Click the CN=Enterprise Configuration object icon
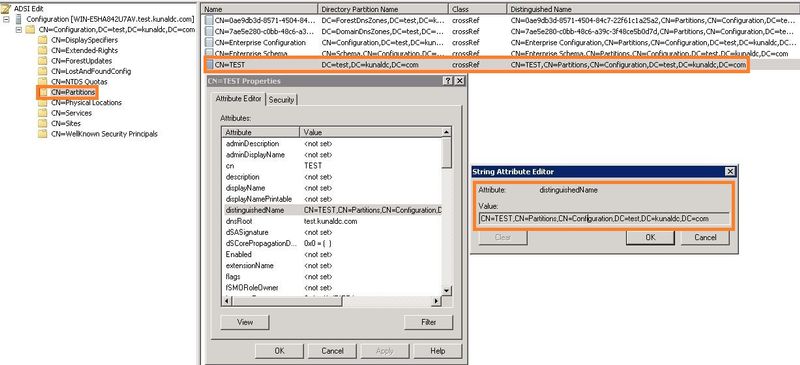Image resolution: width=800 pixels, height=365 pixels. click(209, 42)
